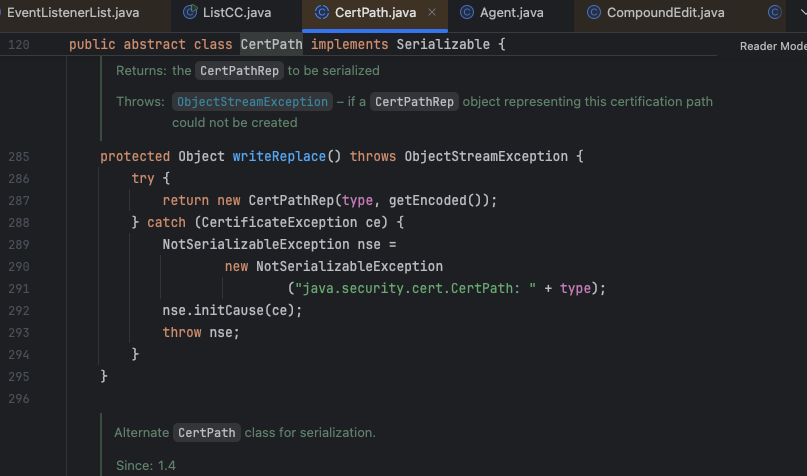
Task: Click CertPath link in Alternate class doc
Action: point(208,433)
